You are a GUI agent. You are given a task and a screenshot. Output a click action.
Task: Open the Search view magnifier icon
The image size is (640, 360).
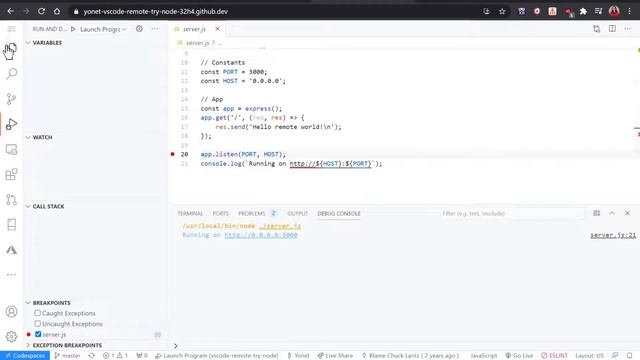point(11,74)
